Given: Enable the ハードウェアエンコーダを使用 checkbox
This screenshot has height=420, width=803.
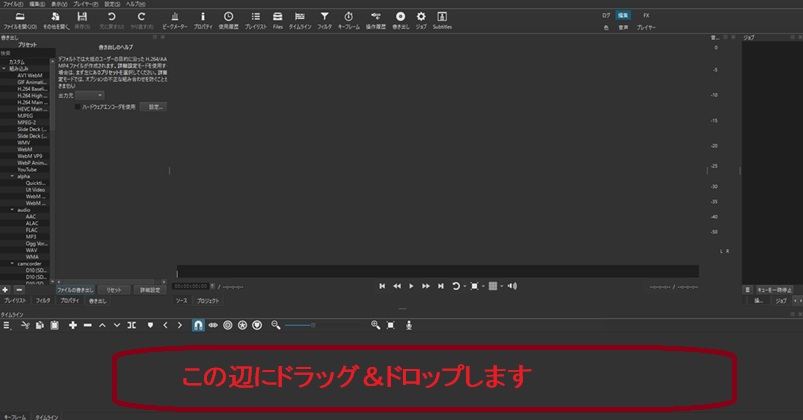Looking at the screenshot, I should (78, 105).
